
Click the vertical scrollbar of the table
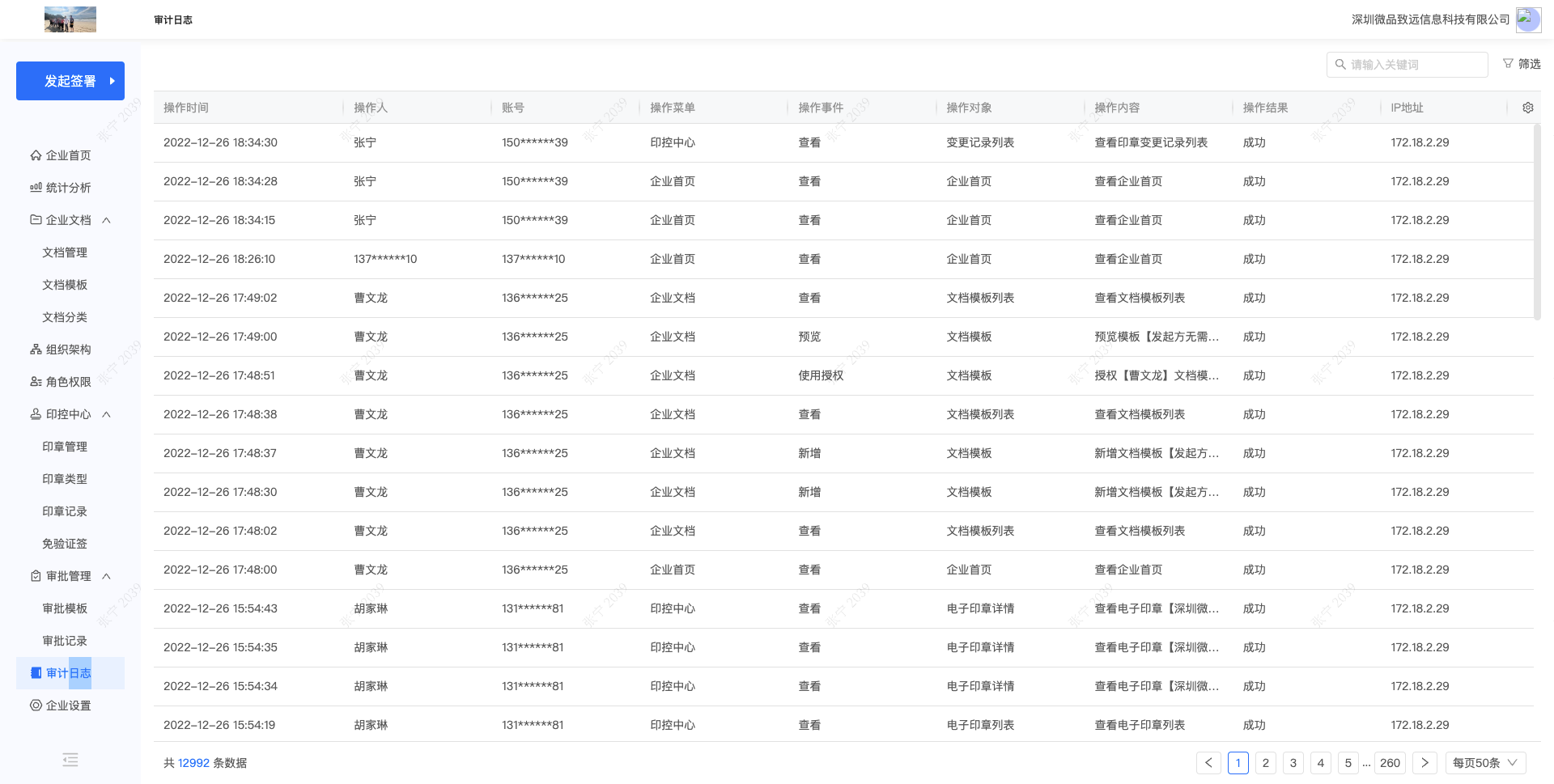coord(1537,221)
